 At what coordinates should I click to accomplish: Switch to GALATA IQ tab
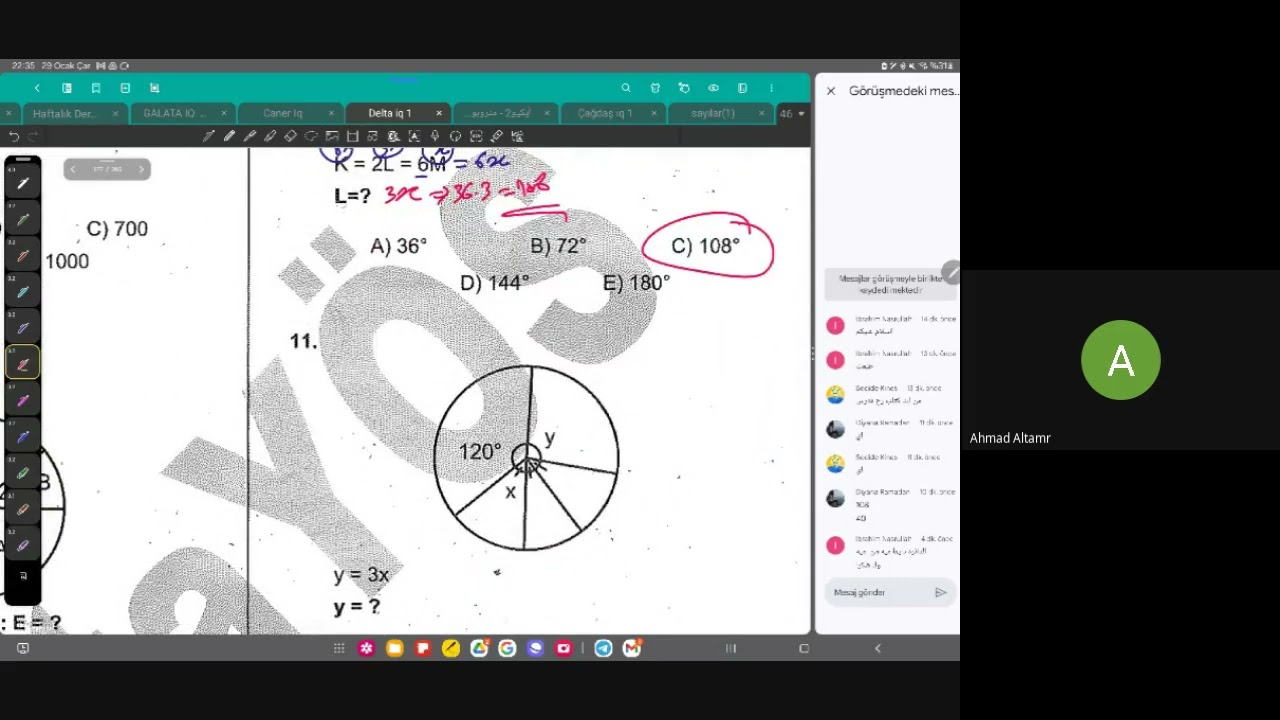175,113
